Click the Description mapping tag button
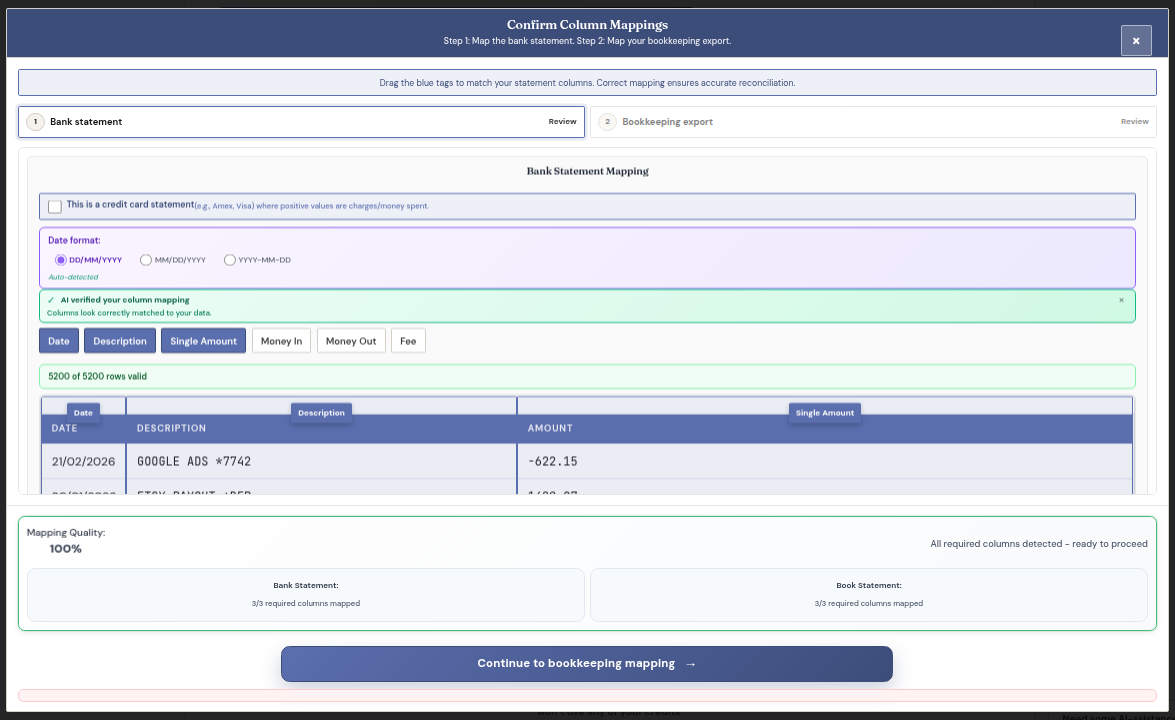Screen dimensions: 1175x720 [120, 341]
